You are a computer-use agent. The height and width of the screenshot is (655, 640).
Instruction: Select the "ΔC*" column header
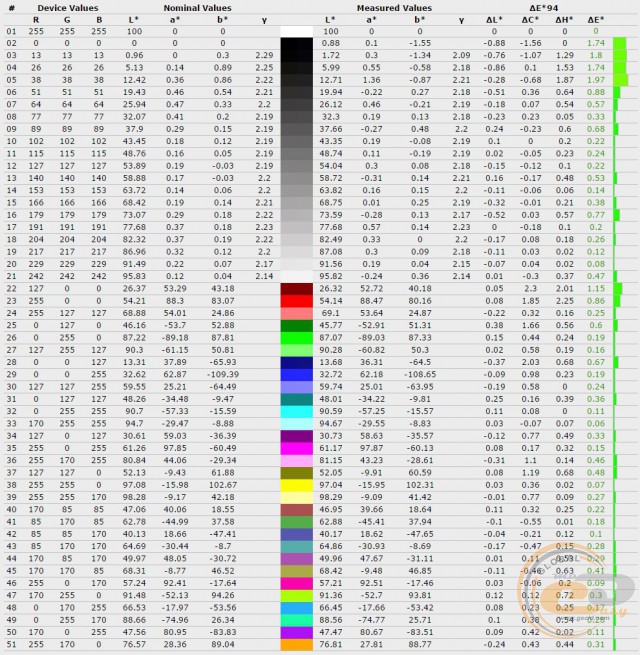tap(530, 20)
